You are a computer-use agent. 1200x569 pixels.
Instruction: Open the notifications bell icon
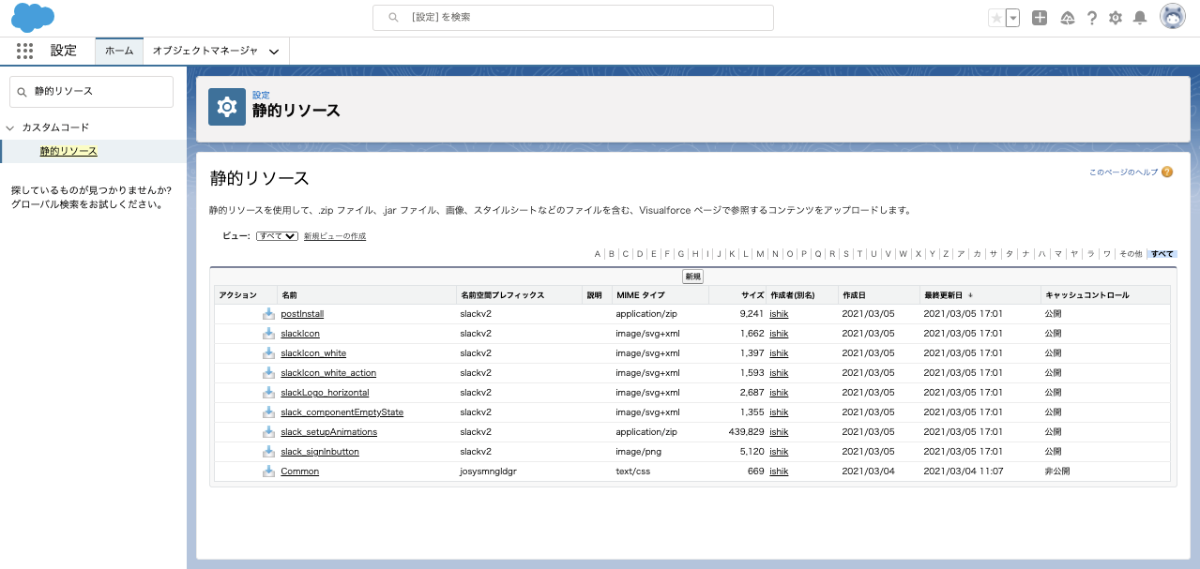[1140, 18]
